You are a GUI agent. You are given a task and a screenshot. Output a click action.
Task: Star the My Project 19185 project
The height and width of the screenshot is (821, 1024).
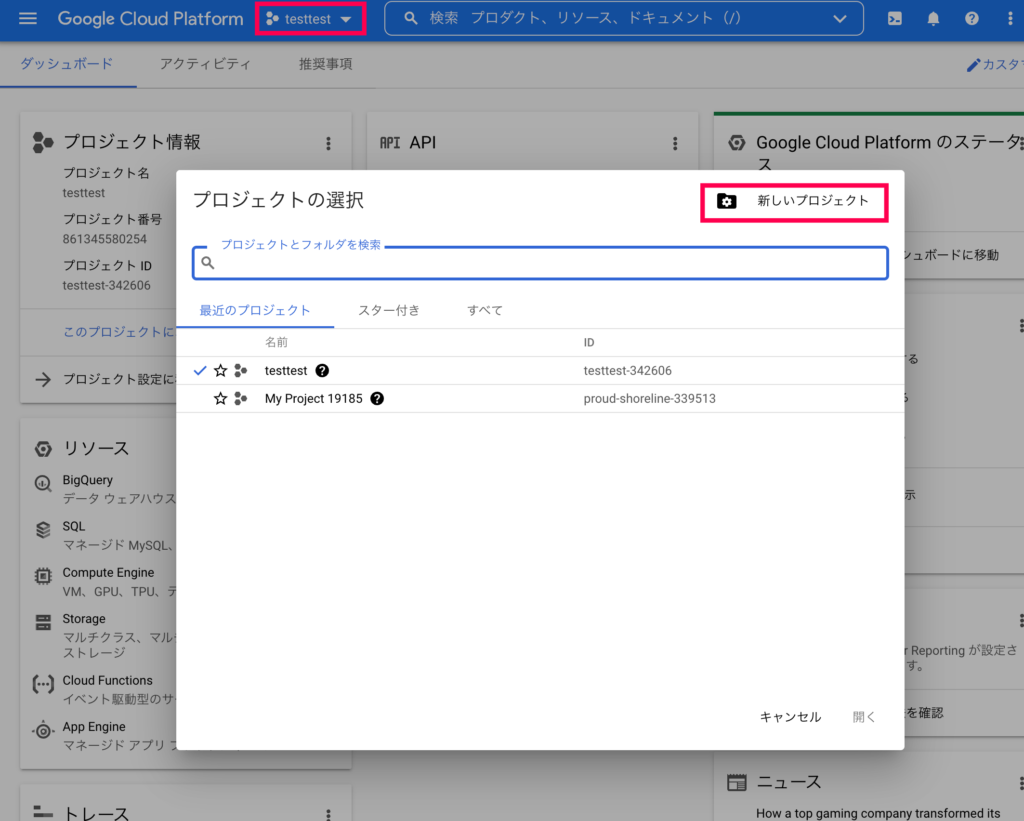[221, 398]
